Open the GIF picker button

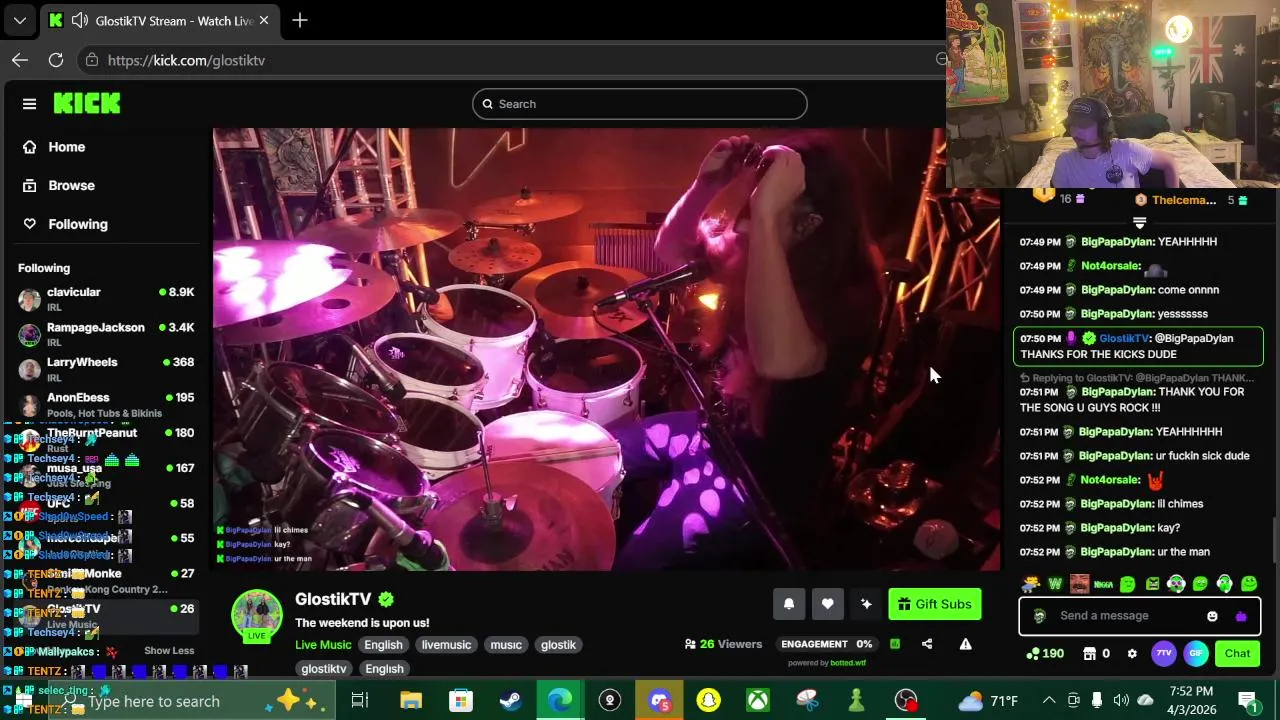click(x=1196, y=654)
